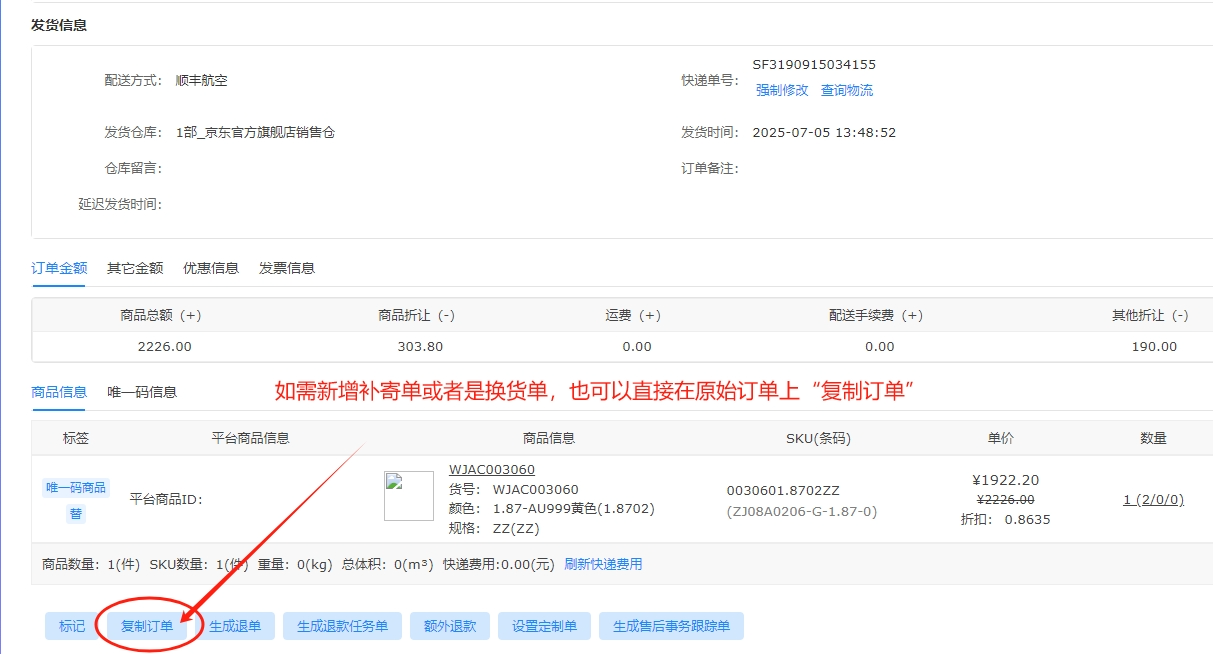Viewport: 1213px width, 654px height.
Task: Click the 复制订单 button
Action: point(147,626)
